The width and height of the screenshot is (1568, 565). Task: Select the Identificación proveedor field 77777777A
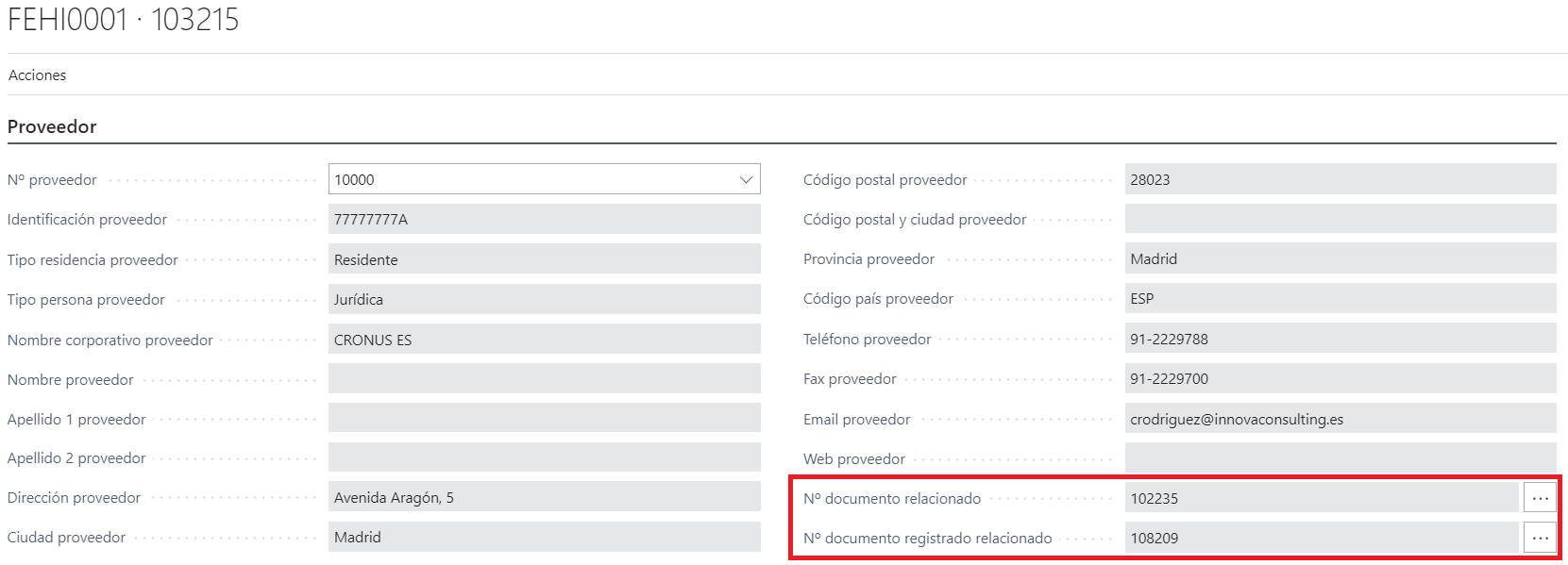coord(544,220)
